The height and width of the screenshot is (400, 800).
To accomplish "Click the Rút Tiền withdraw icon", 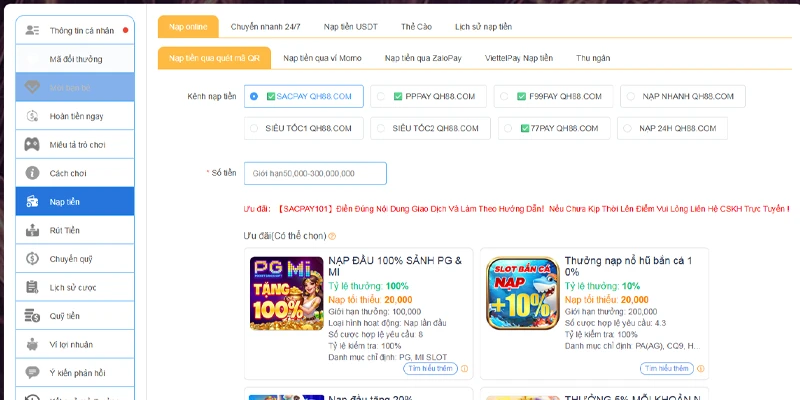I will click(x=32, y=230).
